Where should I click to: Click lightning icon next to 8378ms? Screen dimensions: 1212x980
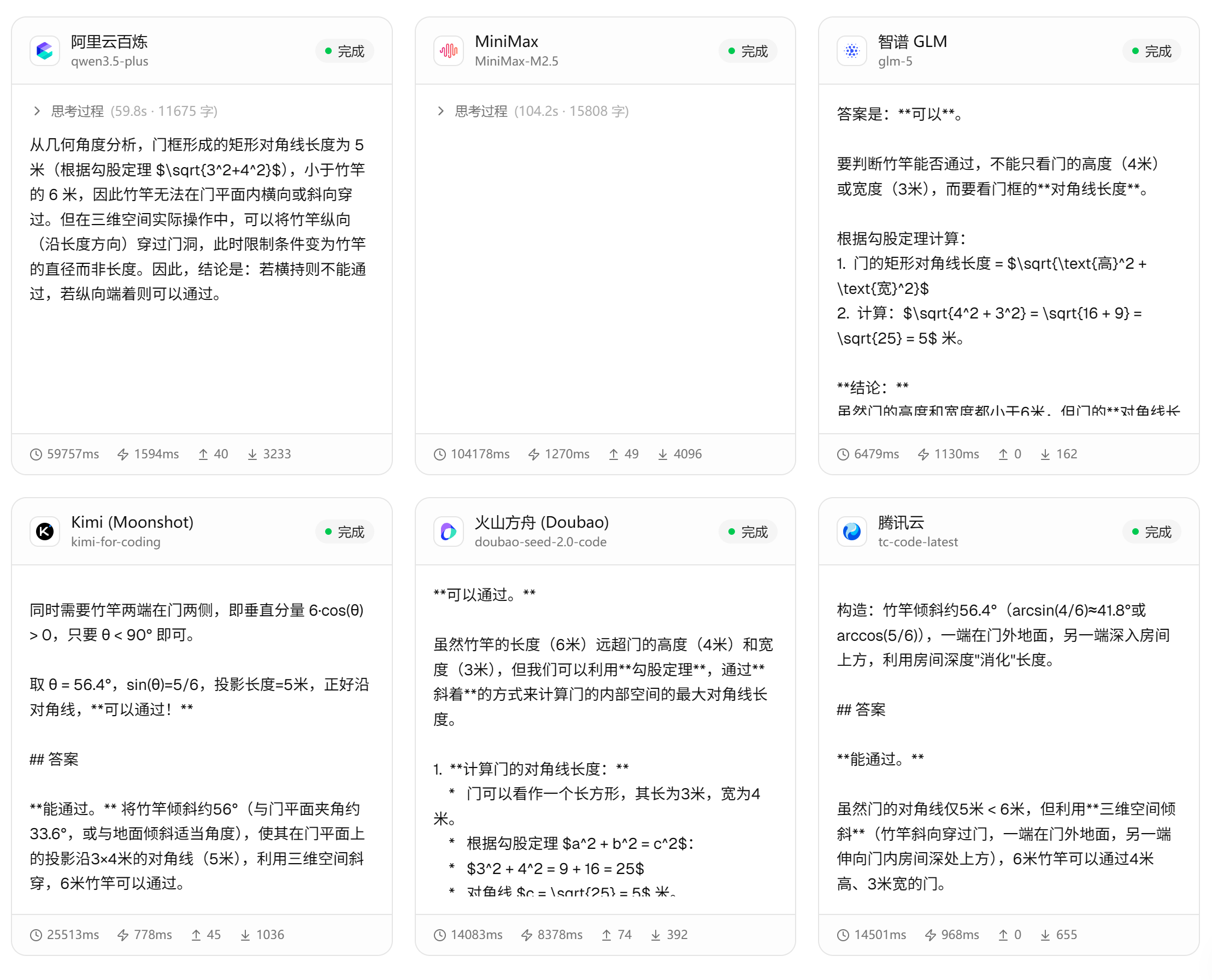526,935
